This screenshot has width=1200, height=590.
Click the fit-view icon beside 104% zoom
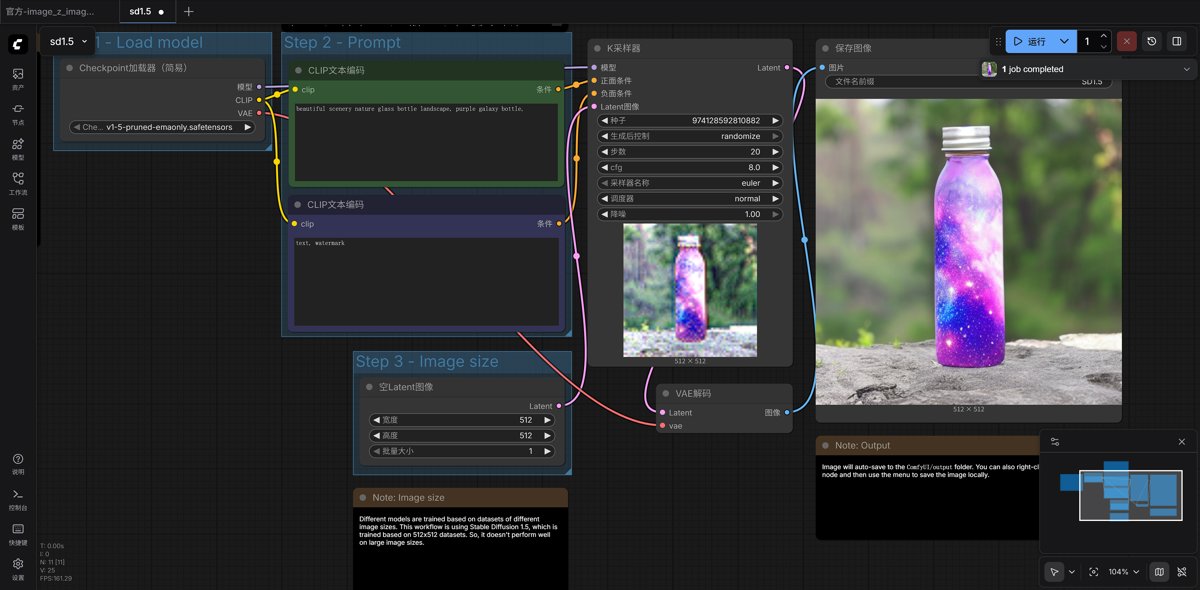1093,572
